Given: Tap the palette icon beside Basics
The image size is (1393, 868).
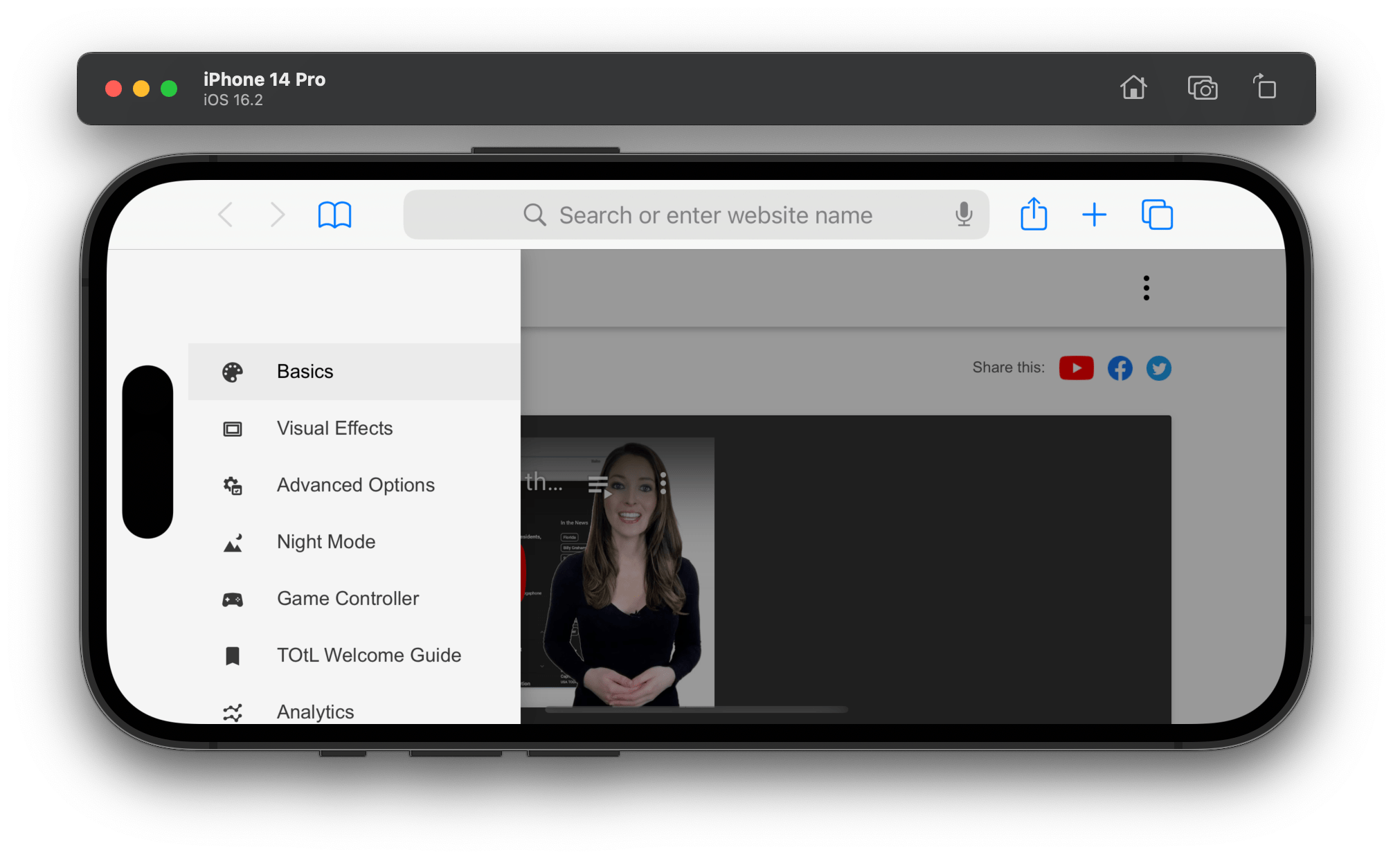Looking at the screenshot, I should pos(233,372).
